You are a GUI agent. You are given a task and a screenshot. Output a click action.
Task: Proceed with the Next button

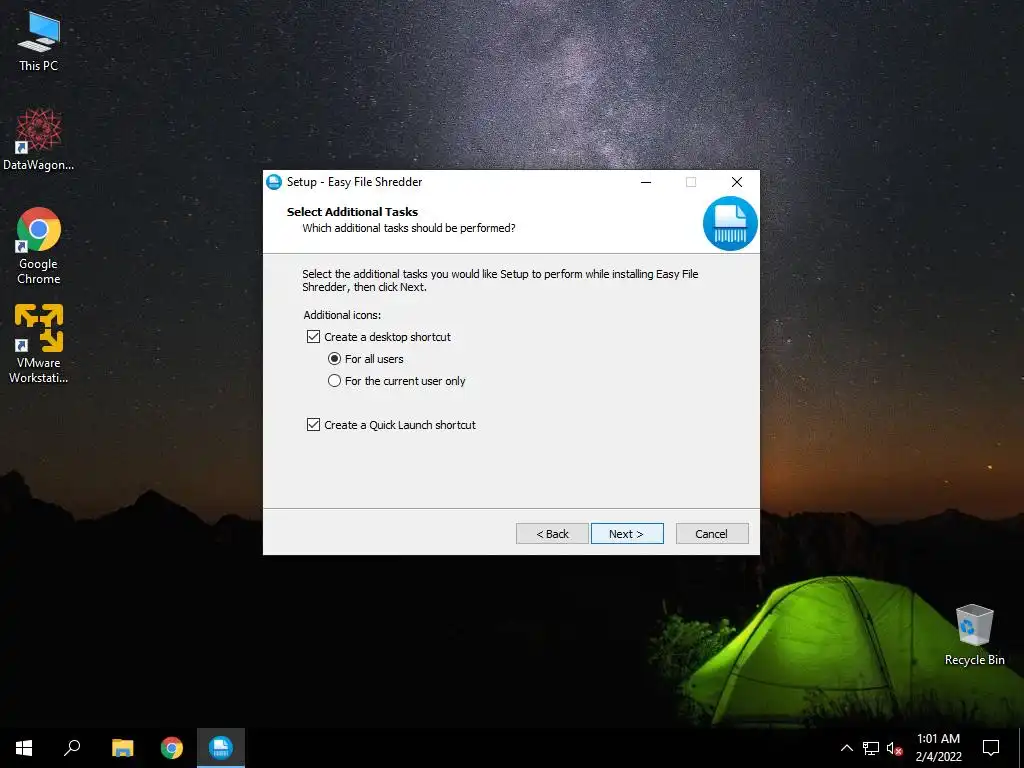[627, 534]
